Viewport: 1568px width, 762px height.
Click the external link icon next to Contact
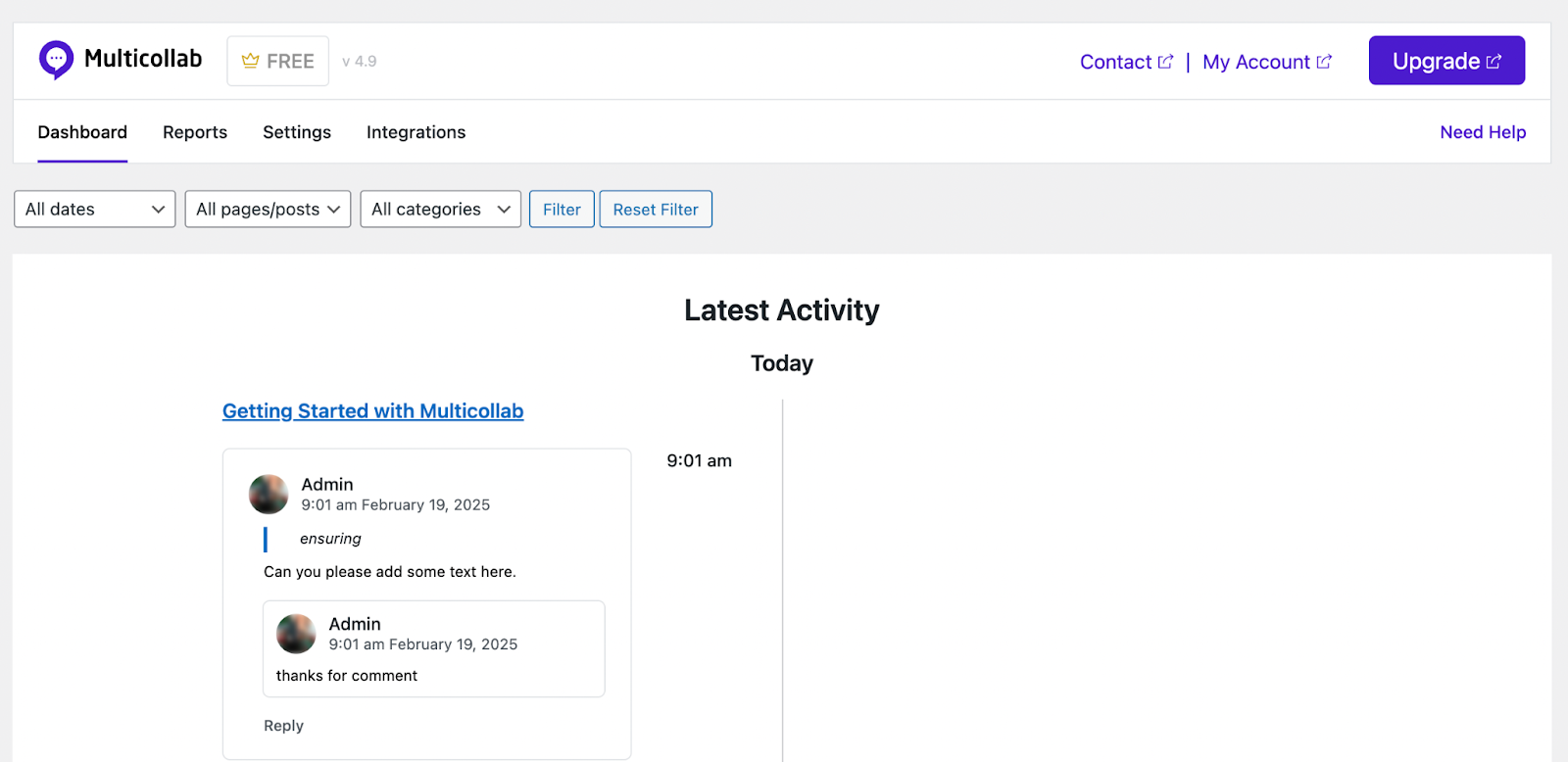coord(1165,62)
